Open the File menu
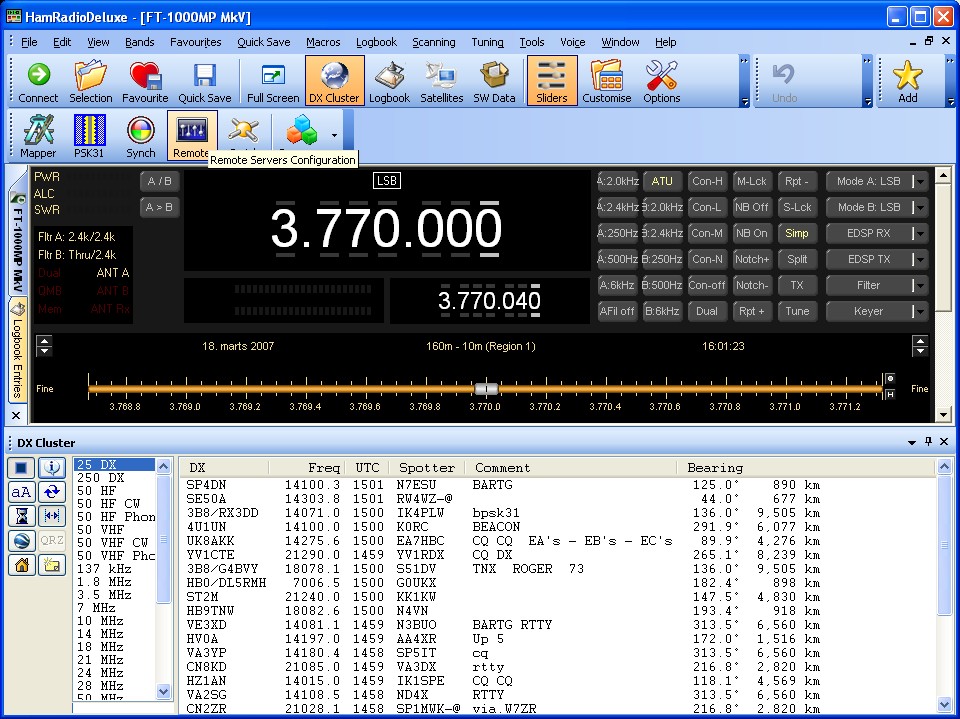Viewport: 960px width, 719px height. [x=29, y=42]
